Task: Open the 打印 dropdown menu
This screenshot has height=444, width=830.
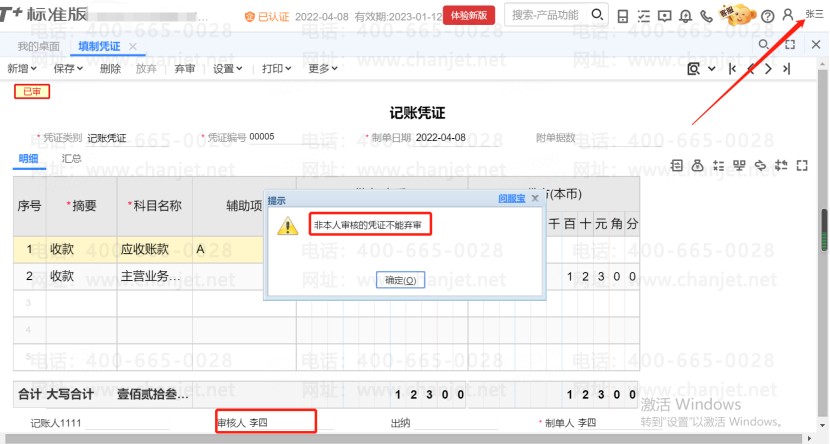Action: pos(276,69)
